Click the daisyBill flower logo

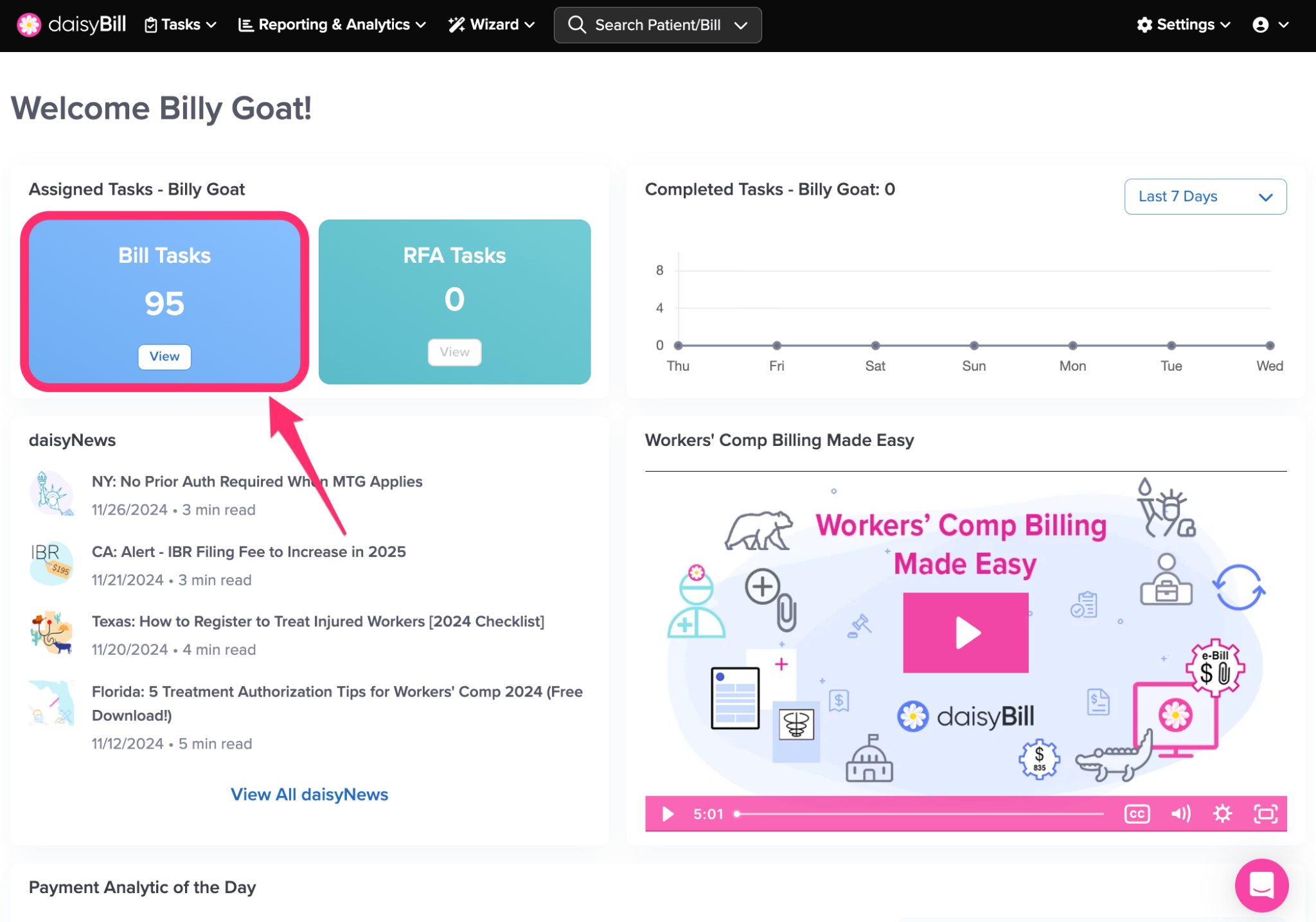pyautogui.click(x=28, y=24)
